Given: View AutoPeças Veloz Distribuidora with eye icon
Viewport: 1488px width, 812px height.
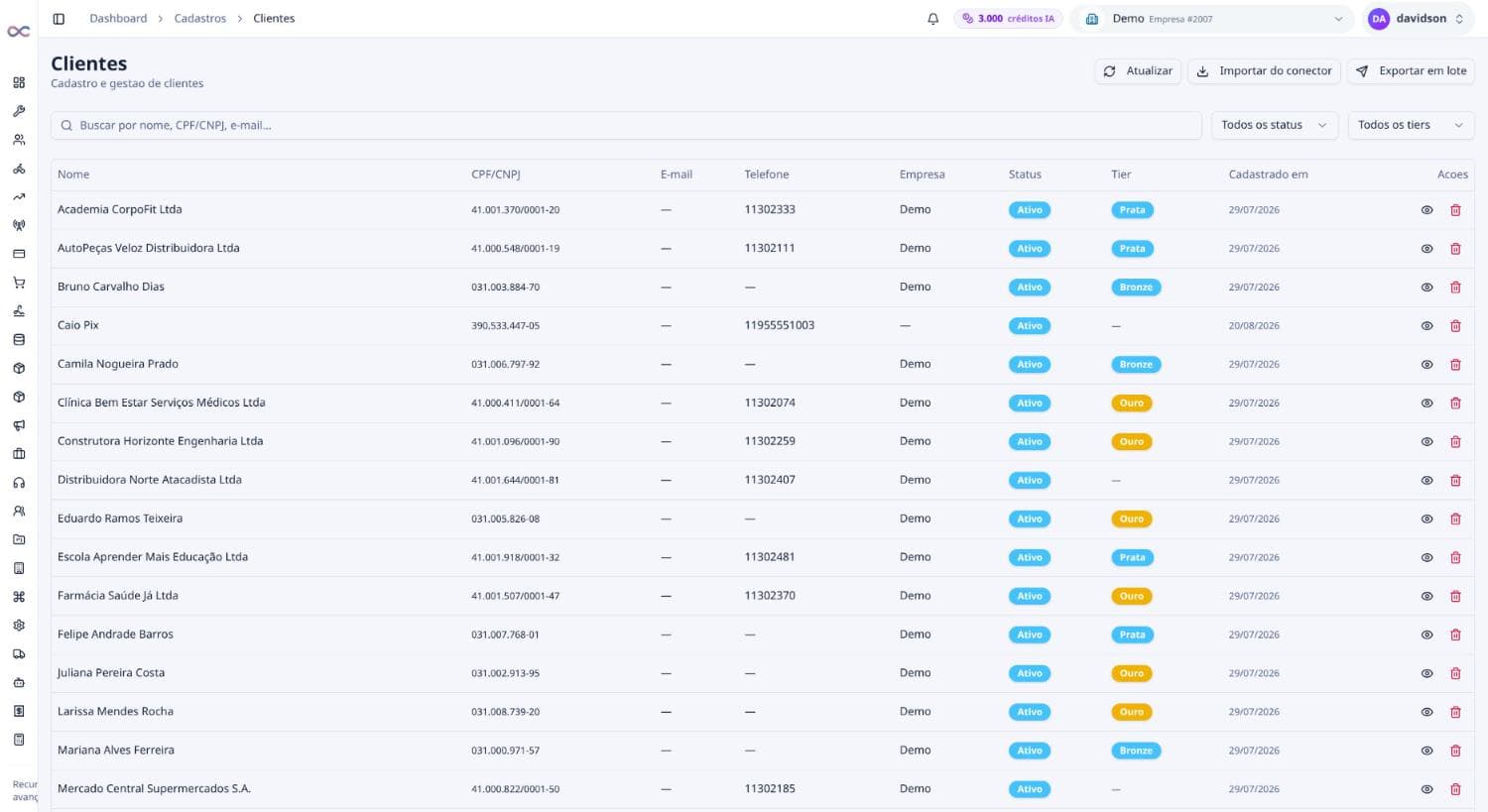Looking at the screenshot, I should click(1426, 249).
